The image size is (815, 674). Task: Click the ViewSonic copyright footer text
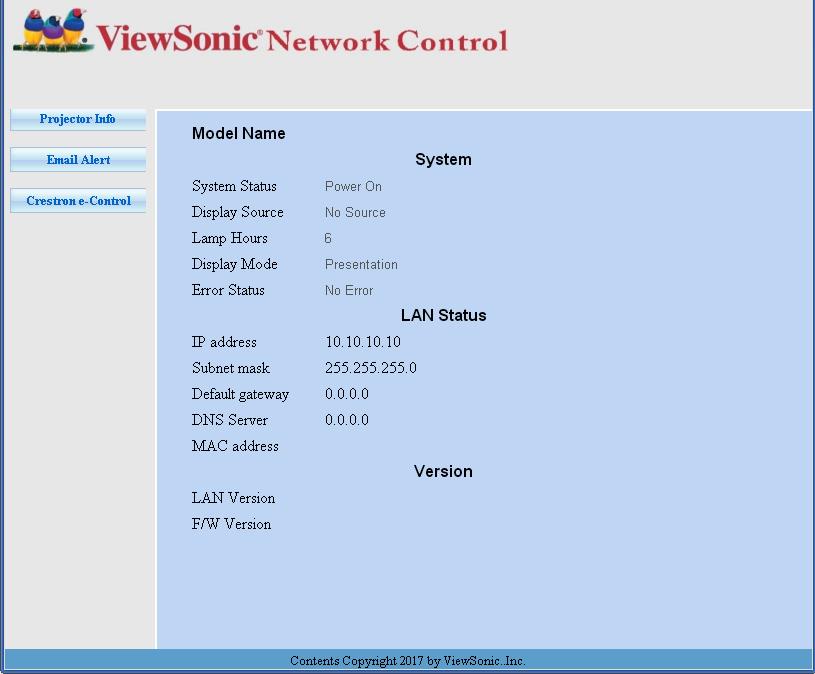pos(408,661)
